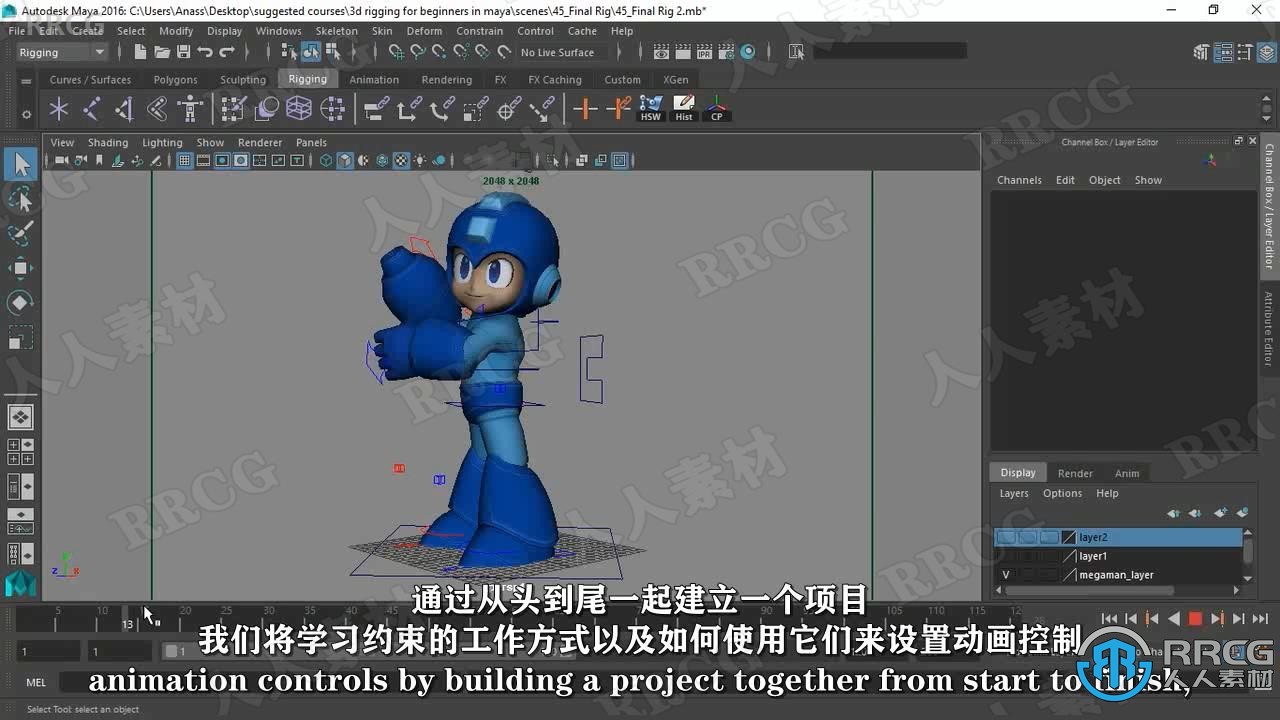Click the layer2 color swatch
Image resolution: width=1280 pixels, height=720 pixels.
[x=1069, y=537]
